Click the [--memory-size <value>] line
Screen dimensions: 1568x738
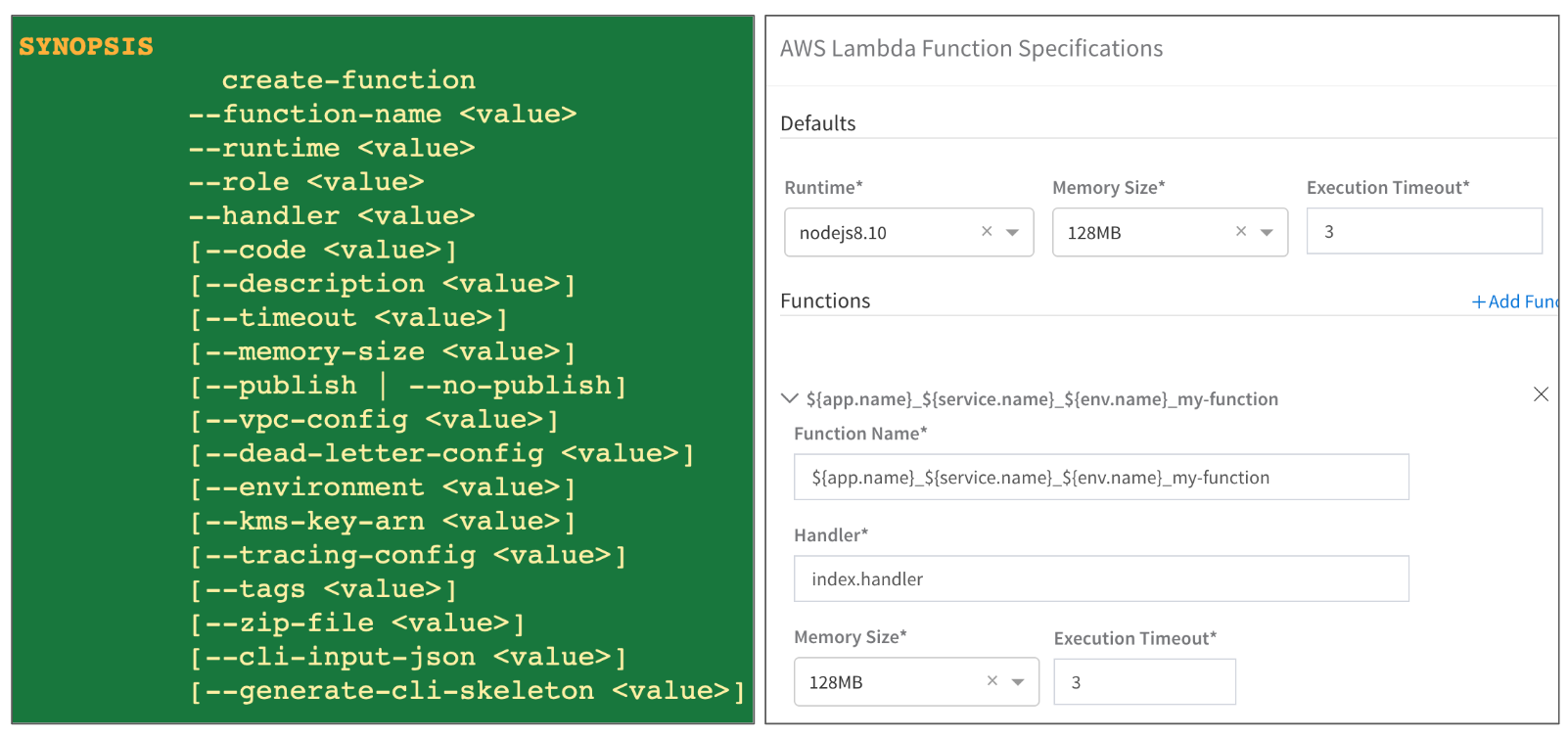coord(383,351)
